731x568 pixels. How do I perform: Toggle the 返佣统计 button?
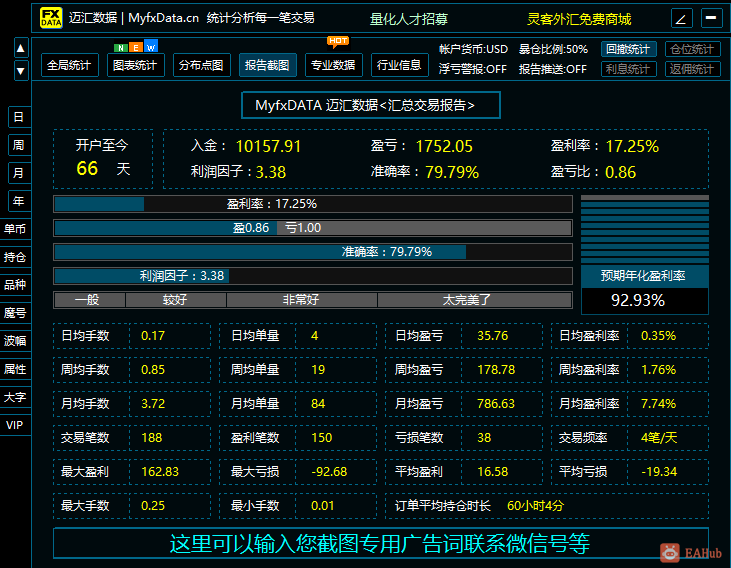(692, 69)
